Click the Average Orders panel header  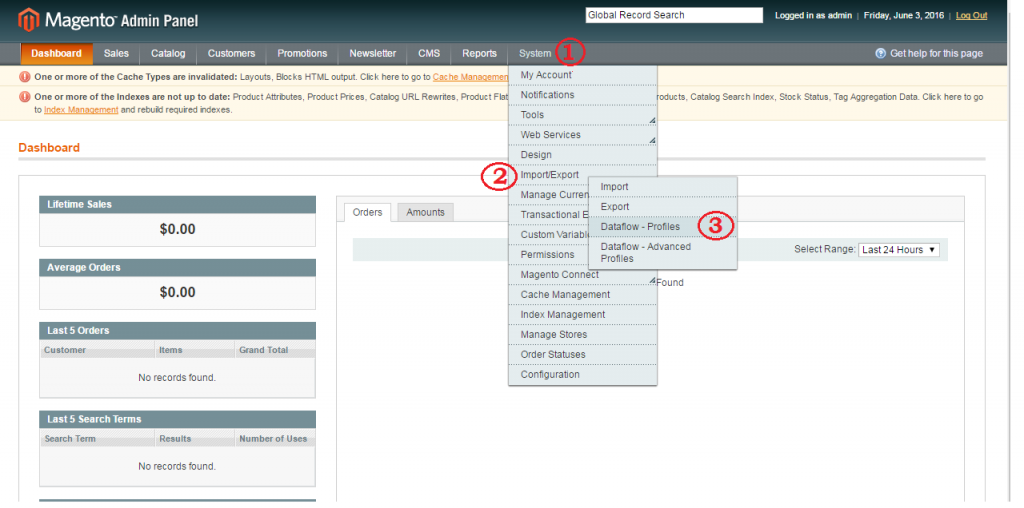coord(178,267)
